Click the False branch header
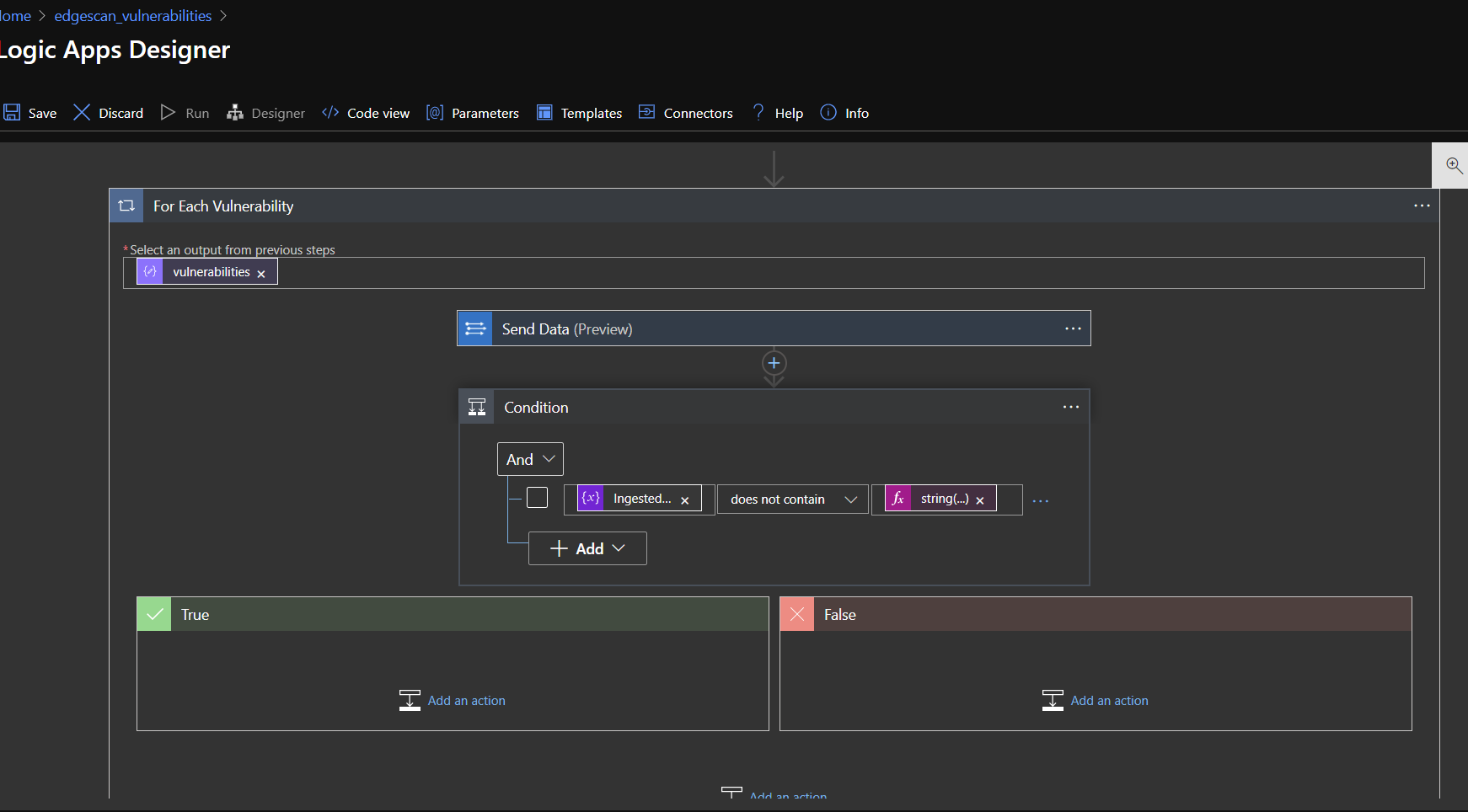 [1096, 614]
